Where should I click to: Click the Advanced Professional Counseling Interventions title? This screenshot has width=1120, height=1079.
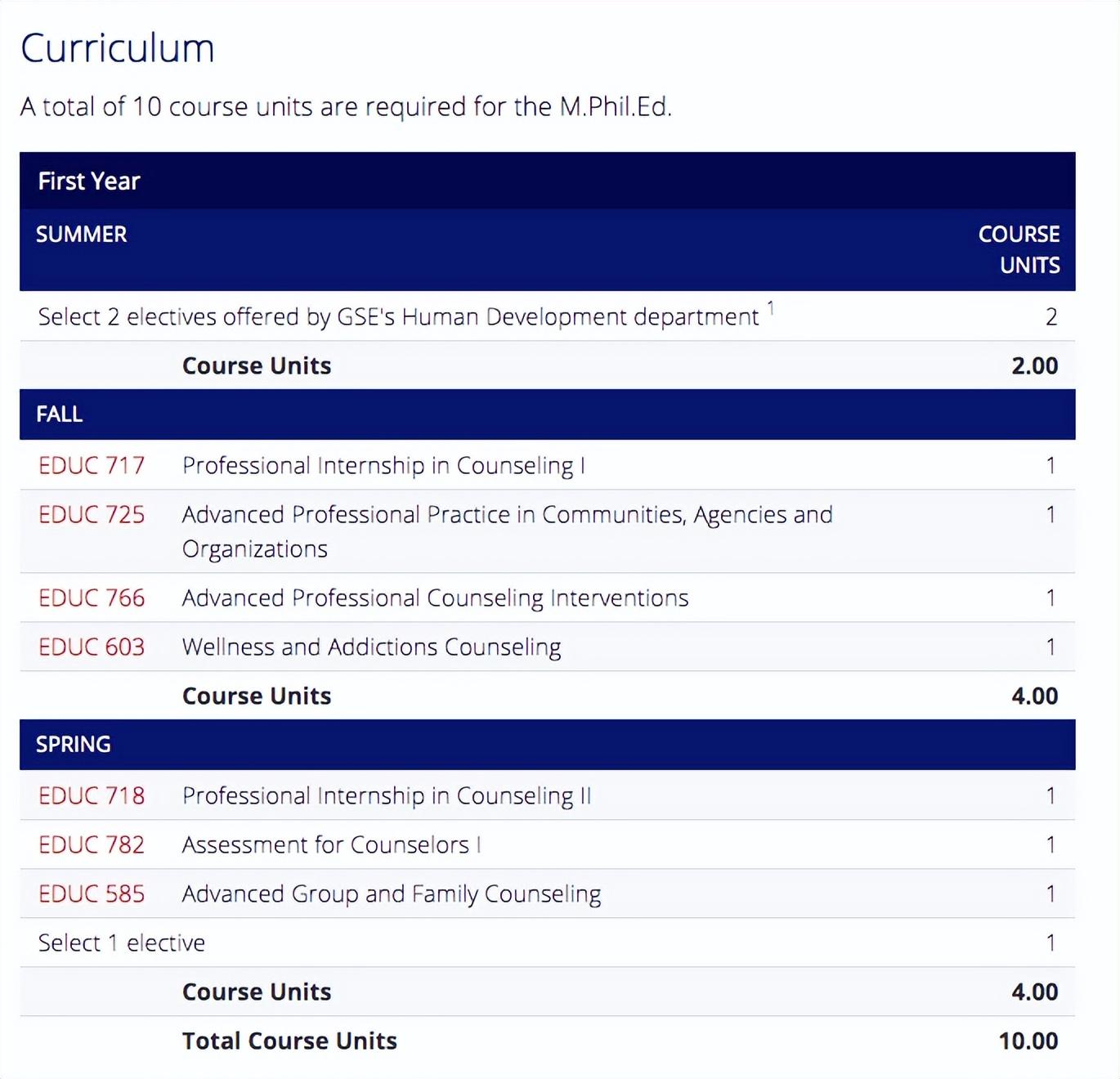(x=435, y=598)
